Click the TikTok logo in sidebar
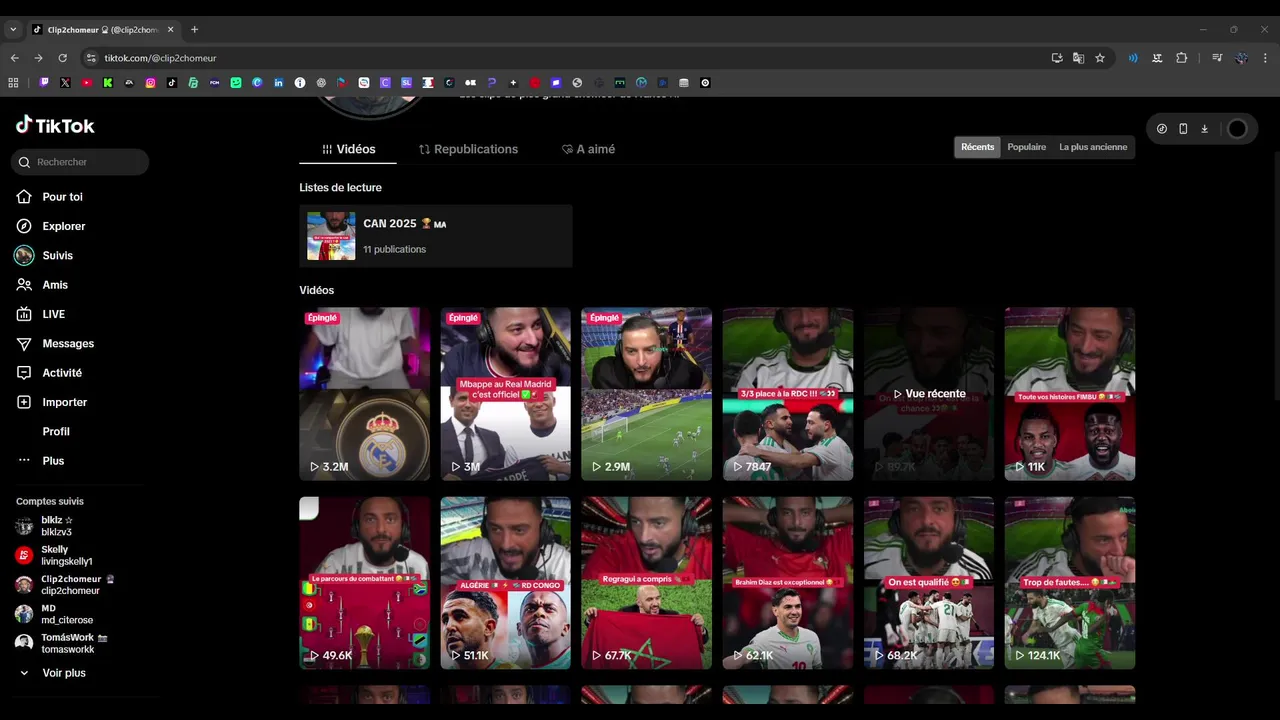Image resolution: width=1280 pixels, height=720 pixels. (55, 125)
